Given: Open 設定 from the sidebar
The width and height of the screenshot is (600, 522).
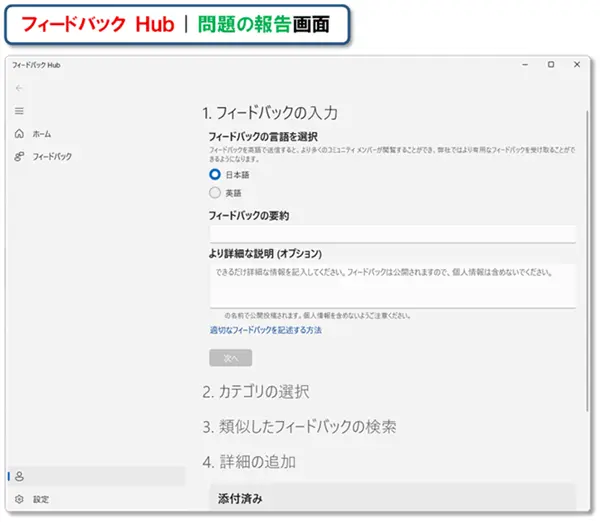Looking at the screenshot, I should 41,499.
